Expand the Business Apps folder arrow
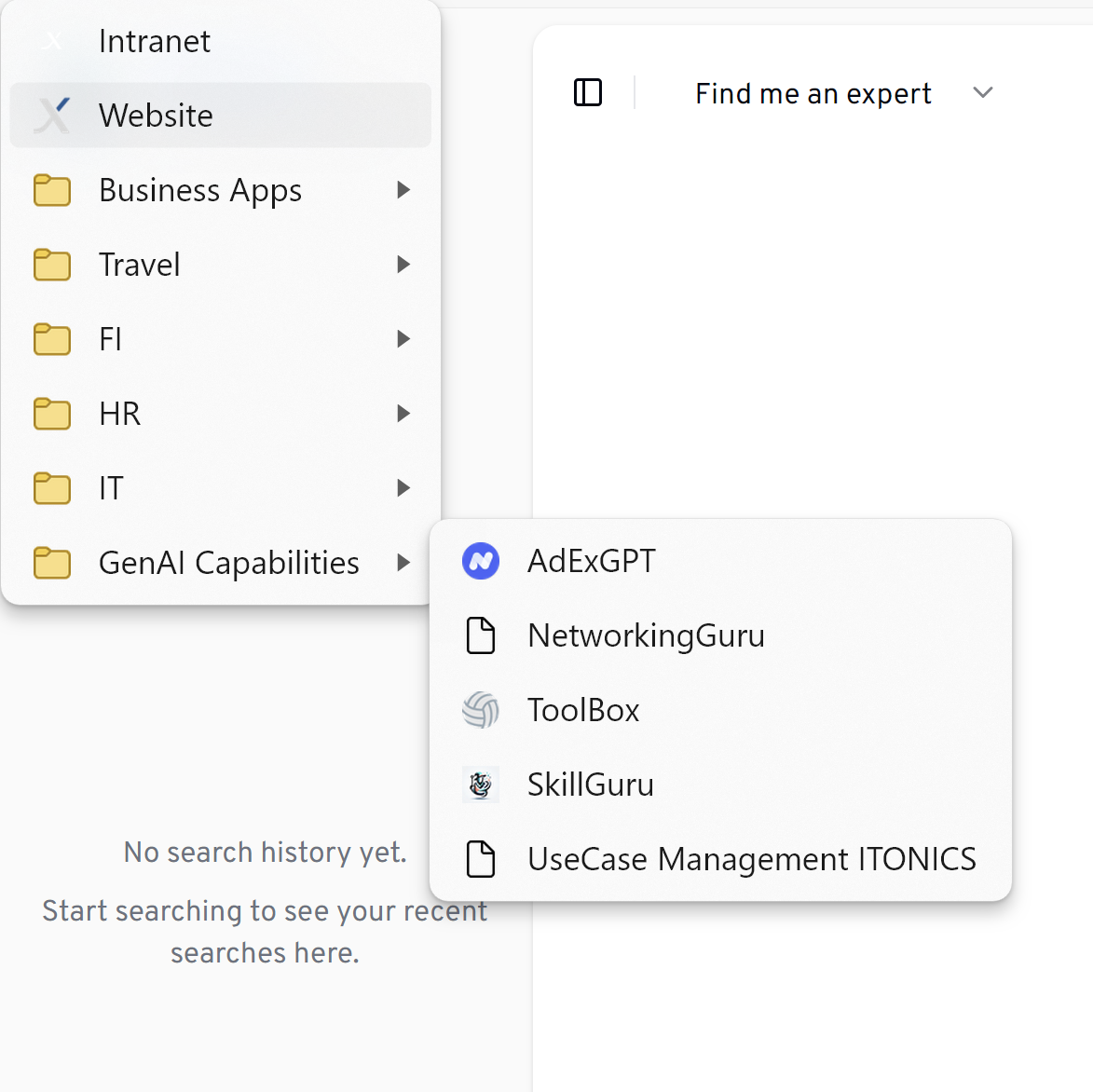 click(x=403, y=190)
